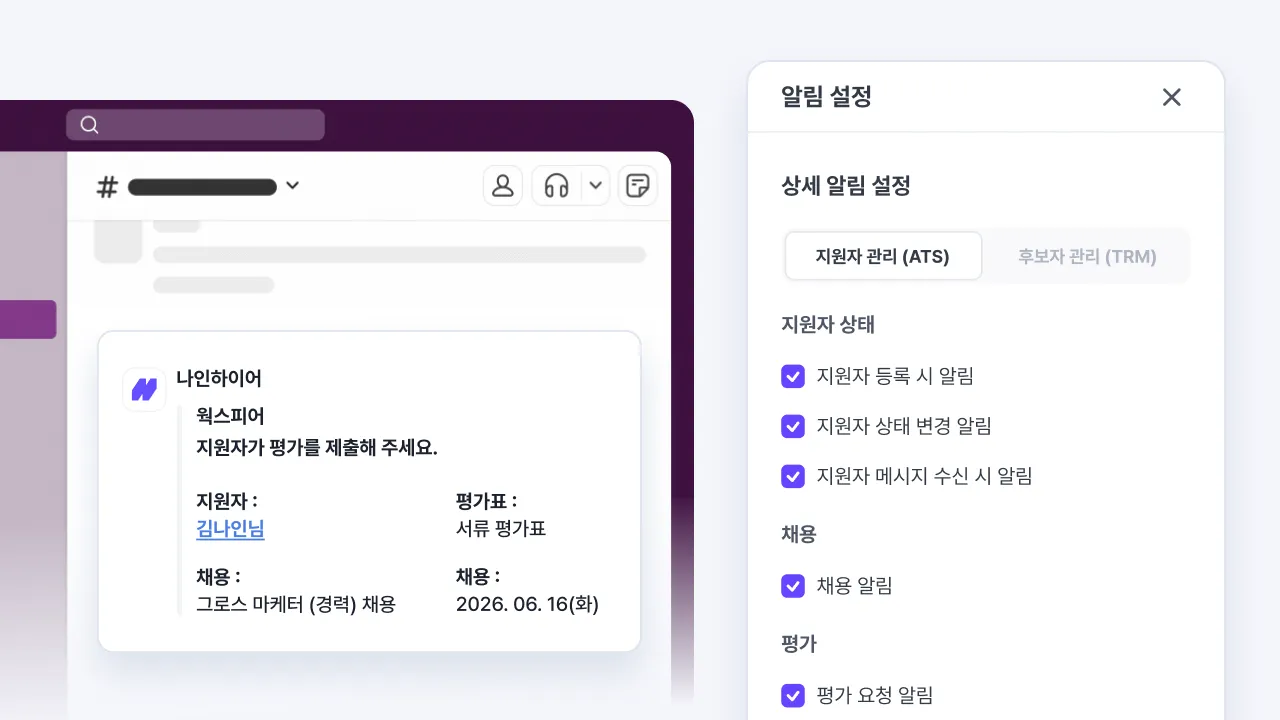The width and height of the screenshot is (1280, 720).
Task: Toggle 지원자 등록 시 알림 checkbox
Action: tap(793, 376)
